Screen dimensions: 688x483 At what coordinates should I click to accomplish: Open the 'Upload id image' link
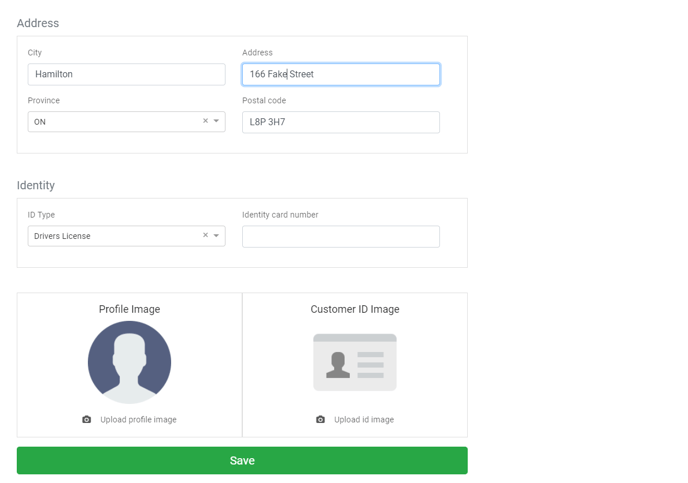(364, 420)
